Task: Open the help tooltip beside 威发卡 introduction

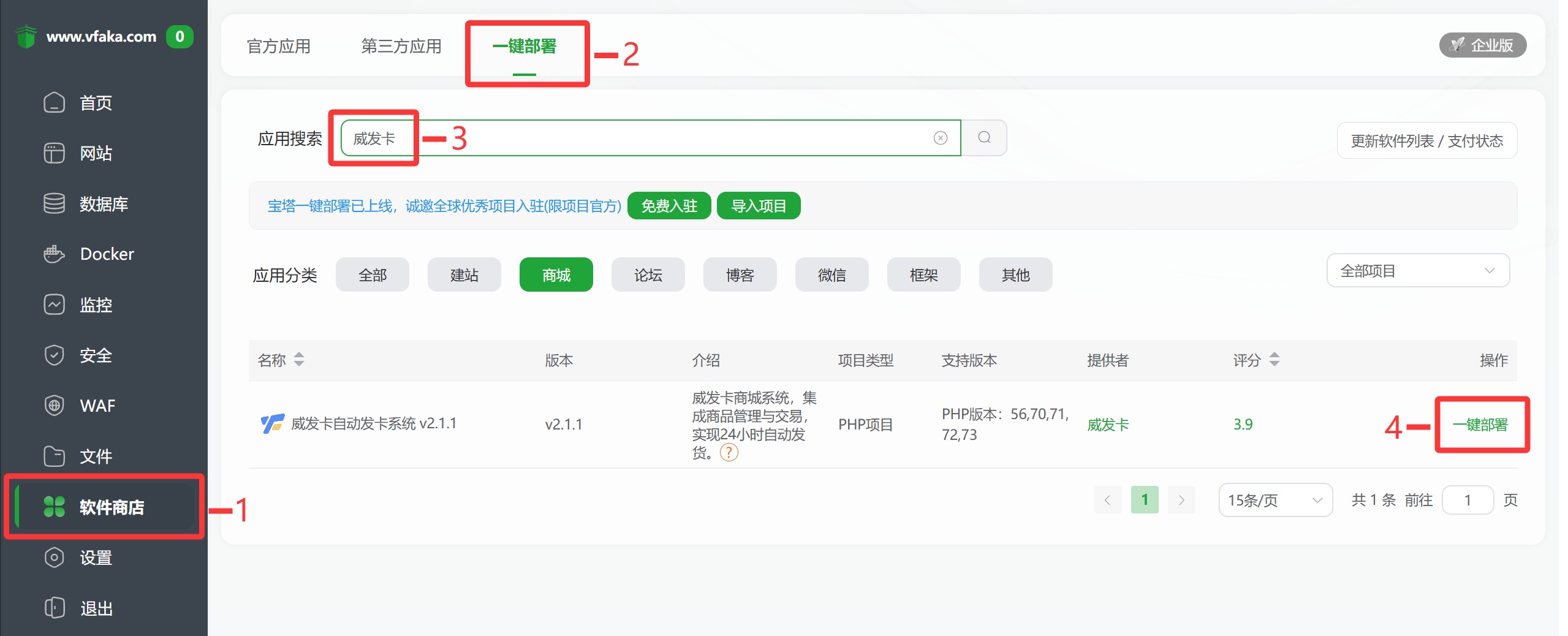Action: [x=729, y=453]
